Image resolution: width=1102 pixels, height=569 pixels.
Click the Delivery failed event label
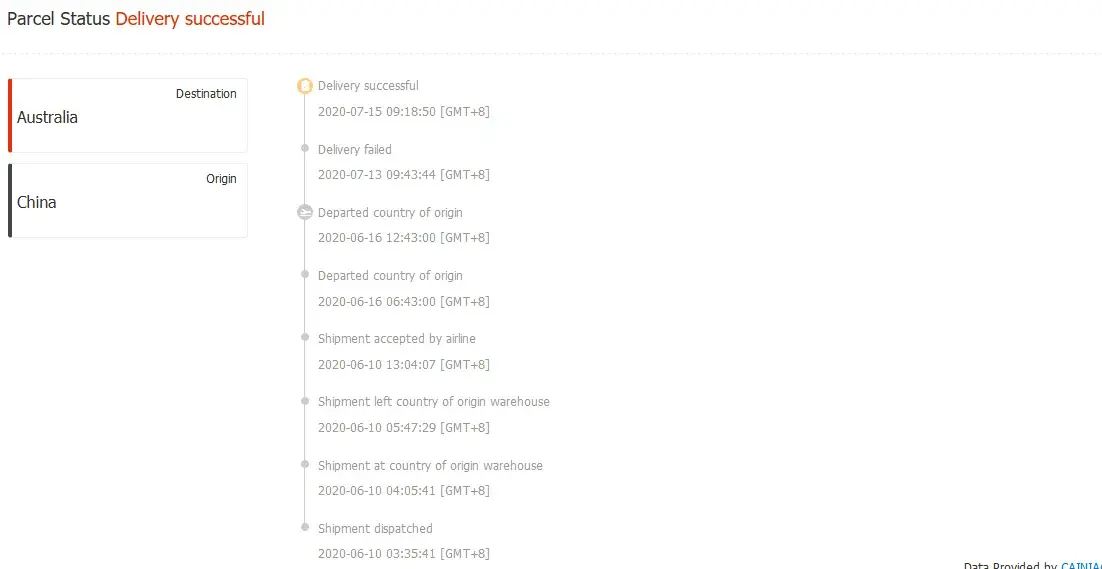coord(355,150)
